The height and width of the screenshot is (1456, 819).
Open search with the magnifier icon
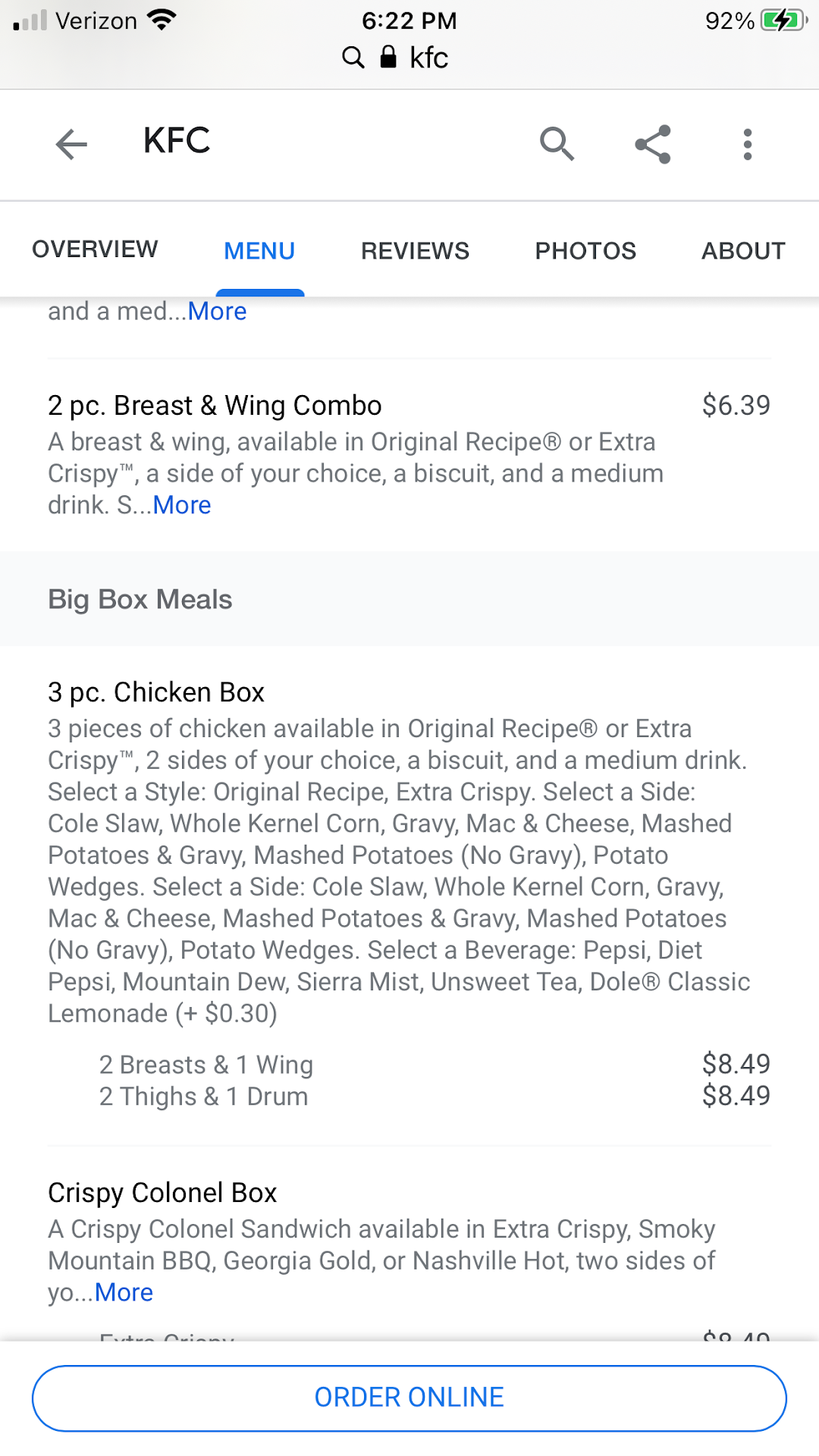point(557,143)
